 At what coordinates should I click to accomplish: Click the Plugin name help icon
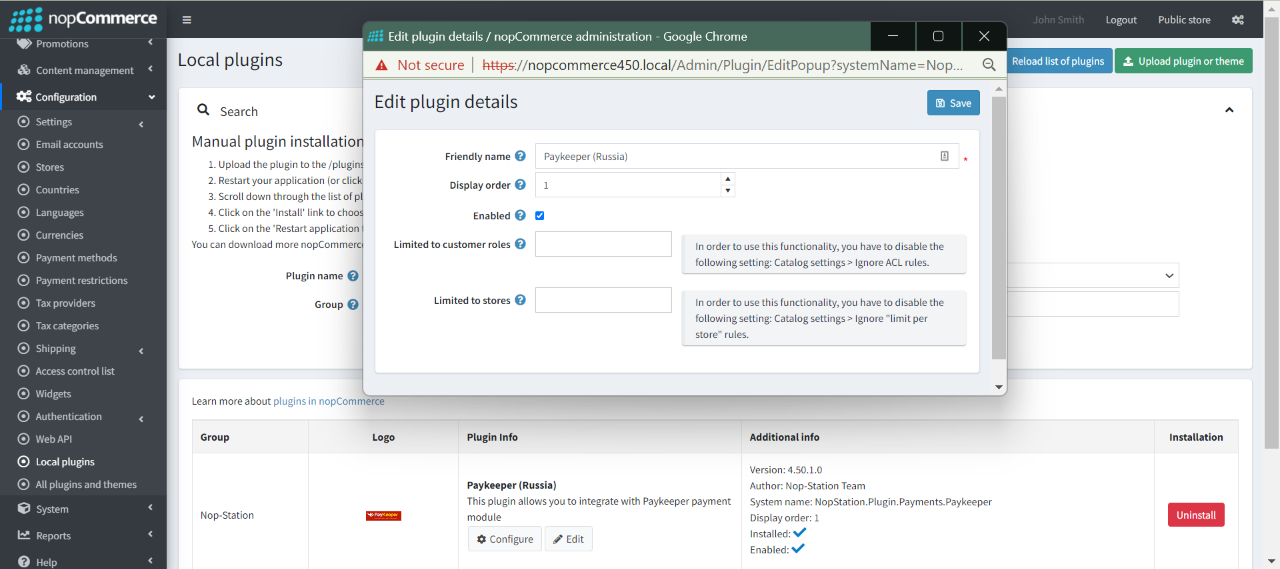[x=353, y=276]
